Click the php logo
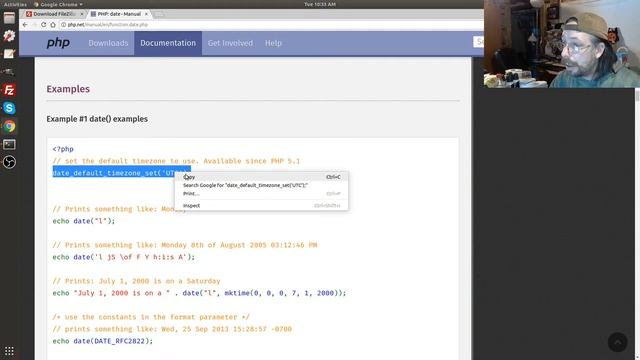The width and height of the screenshot is (640, 360). pos(58,43)
